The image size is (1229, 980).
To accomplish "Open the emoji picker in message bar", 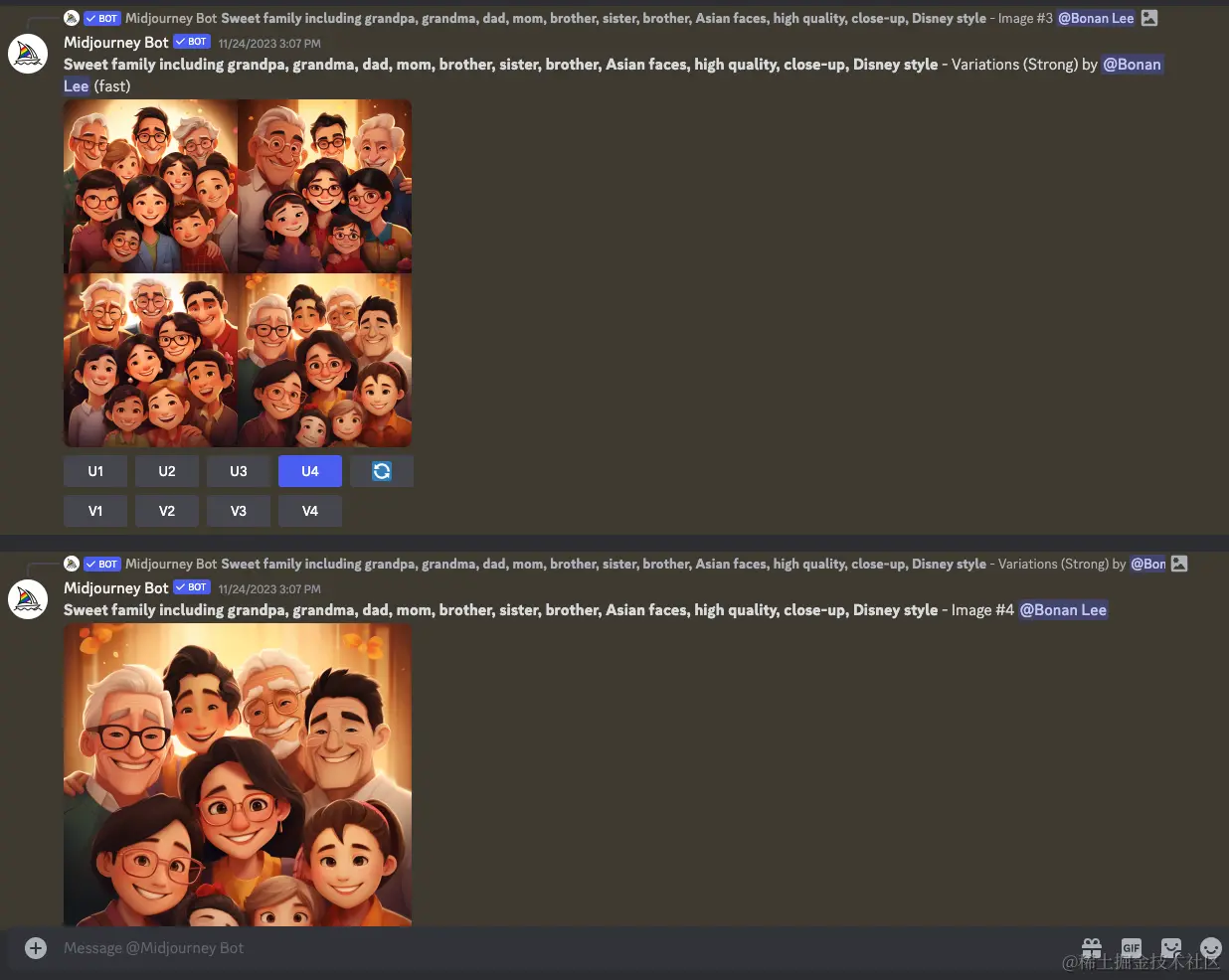I will coord(1211,948).
